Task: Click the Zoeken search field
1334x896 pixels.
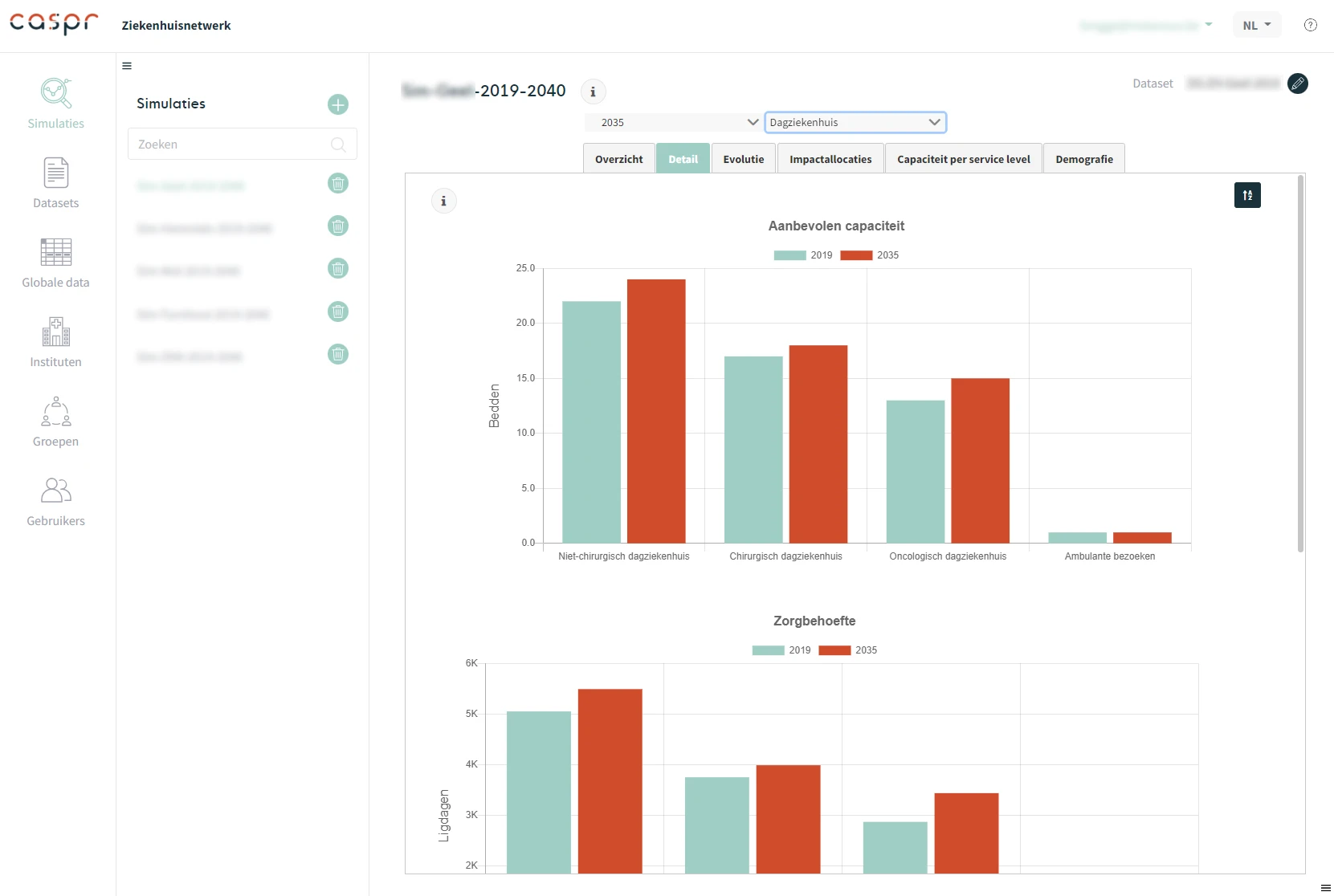Action: [x=233, y=145]
